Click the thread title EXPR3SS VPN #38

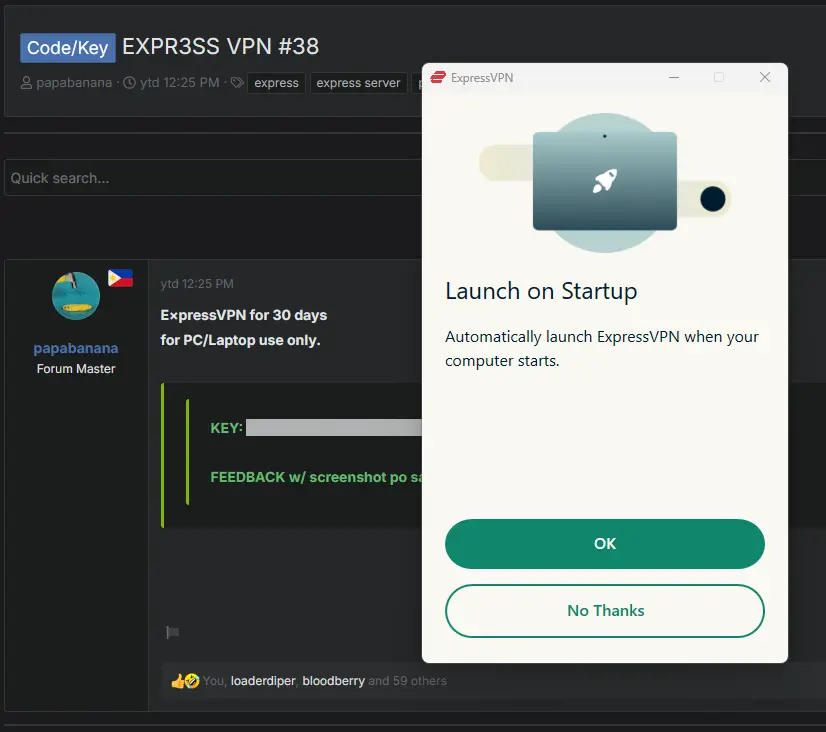pyautogui.click(x=221, y=46)
